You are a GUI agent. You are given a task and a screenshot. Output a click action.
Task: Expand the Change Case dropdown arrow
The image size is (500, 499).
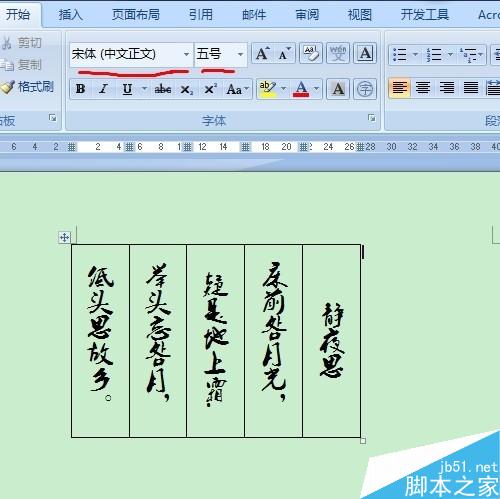(247, 89)
